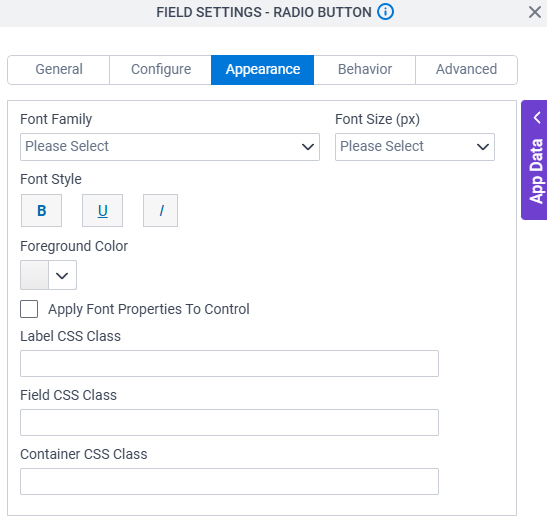
Task: Switch to the General tab
Action: pyautogui.click(x=59, y=69)
